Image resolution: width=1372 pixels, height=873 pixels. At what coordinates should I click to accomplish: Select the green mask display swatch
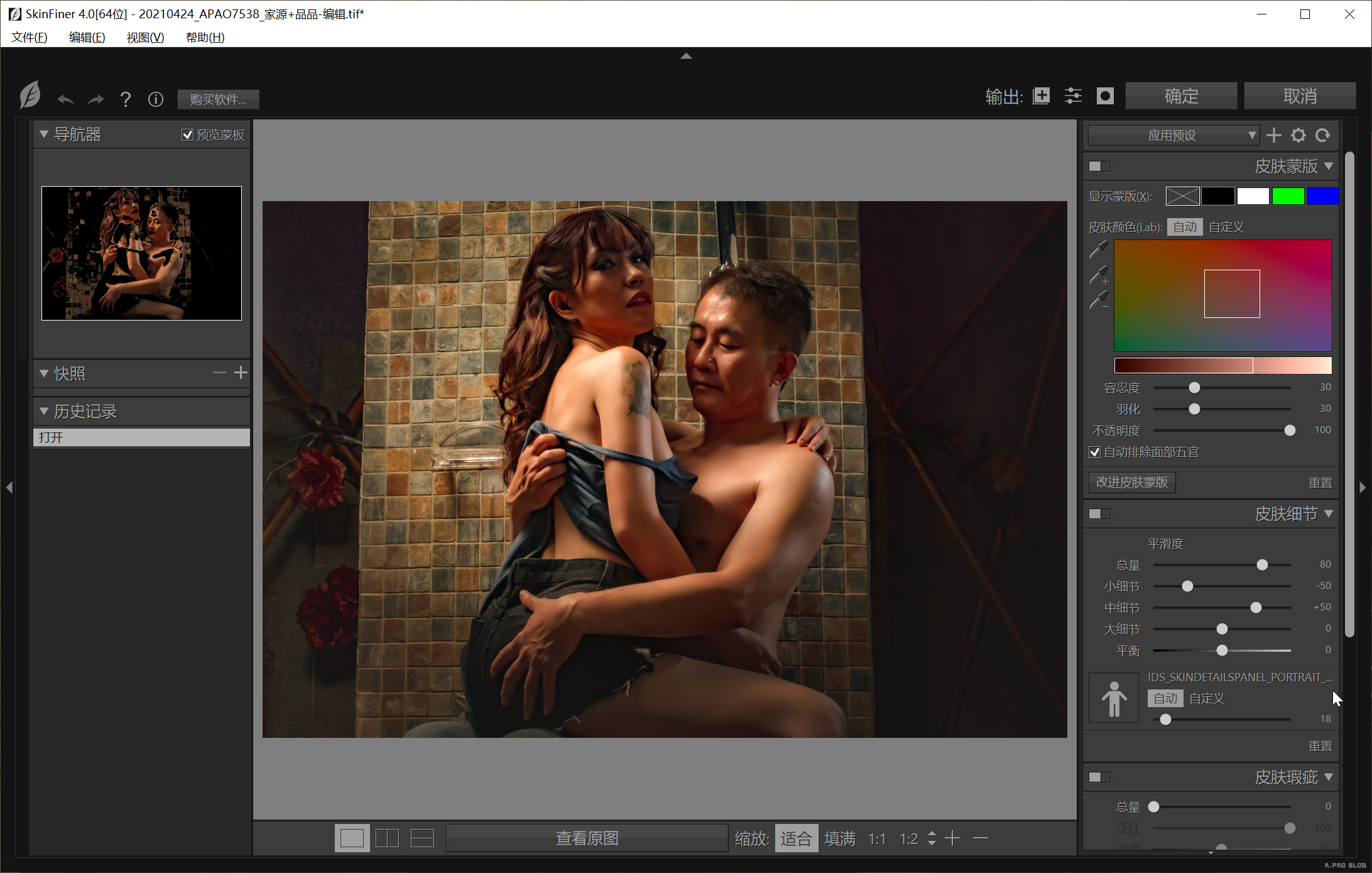(x=1288, y=196)
